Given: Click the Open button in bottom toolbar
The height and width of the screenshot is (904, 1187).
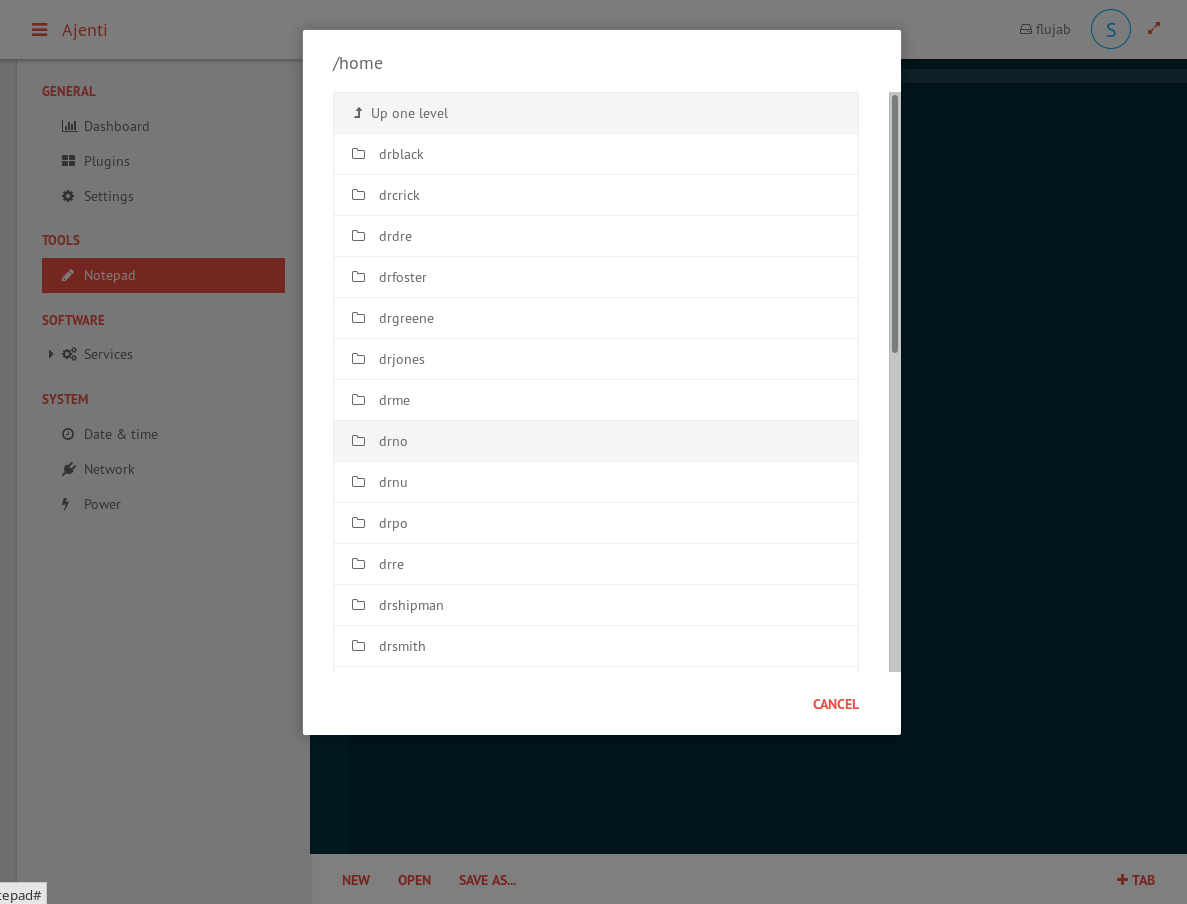Looking at the screenshot, I should [x=414, y=880].
